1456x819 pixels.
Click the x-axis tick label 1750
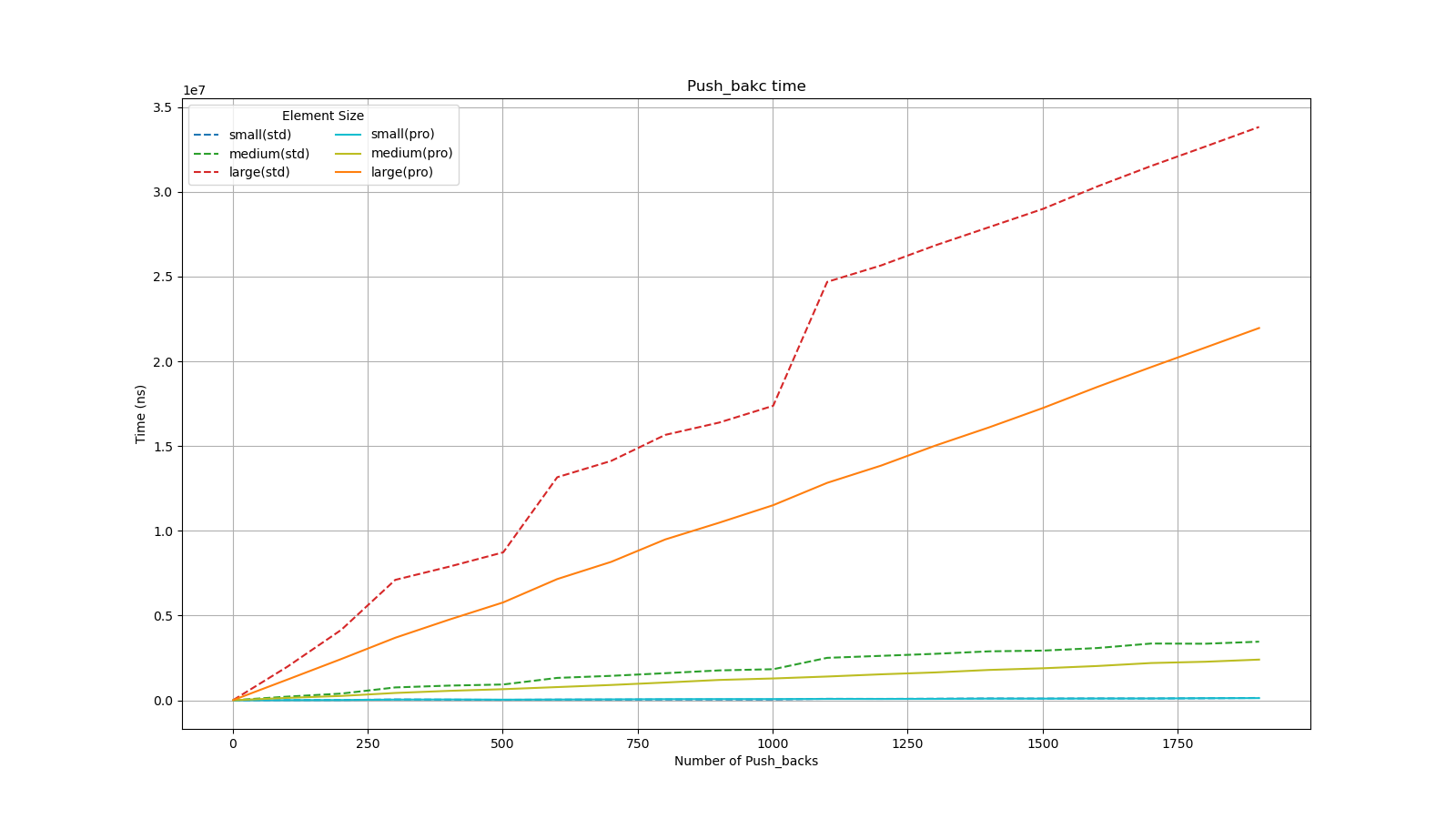(1178, 743)
